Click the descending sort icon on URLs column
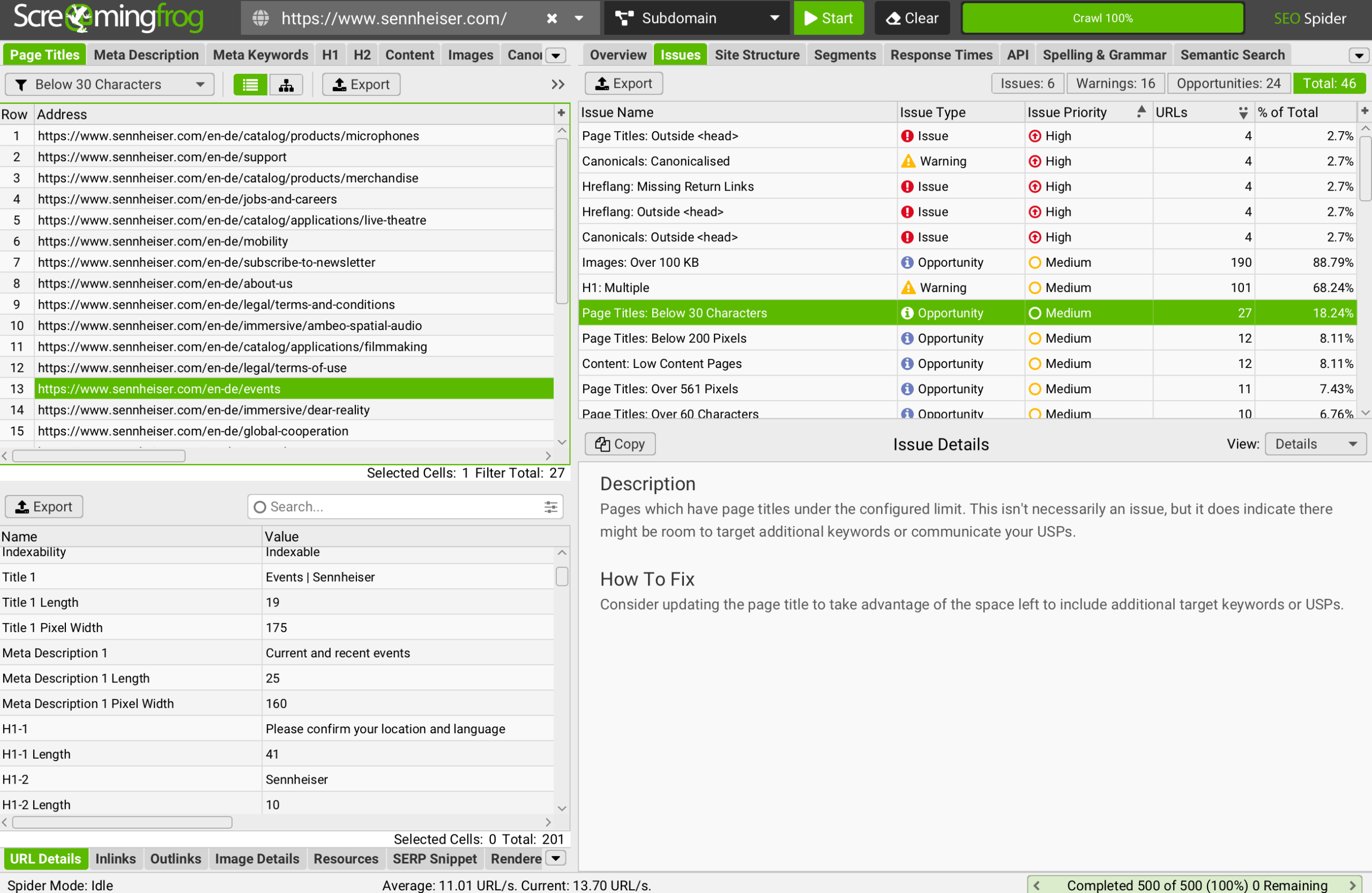Screen dimensions: 1372x893 pyautogui.click(x=1243, y=112)
